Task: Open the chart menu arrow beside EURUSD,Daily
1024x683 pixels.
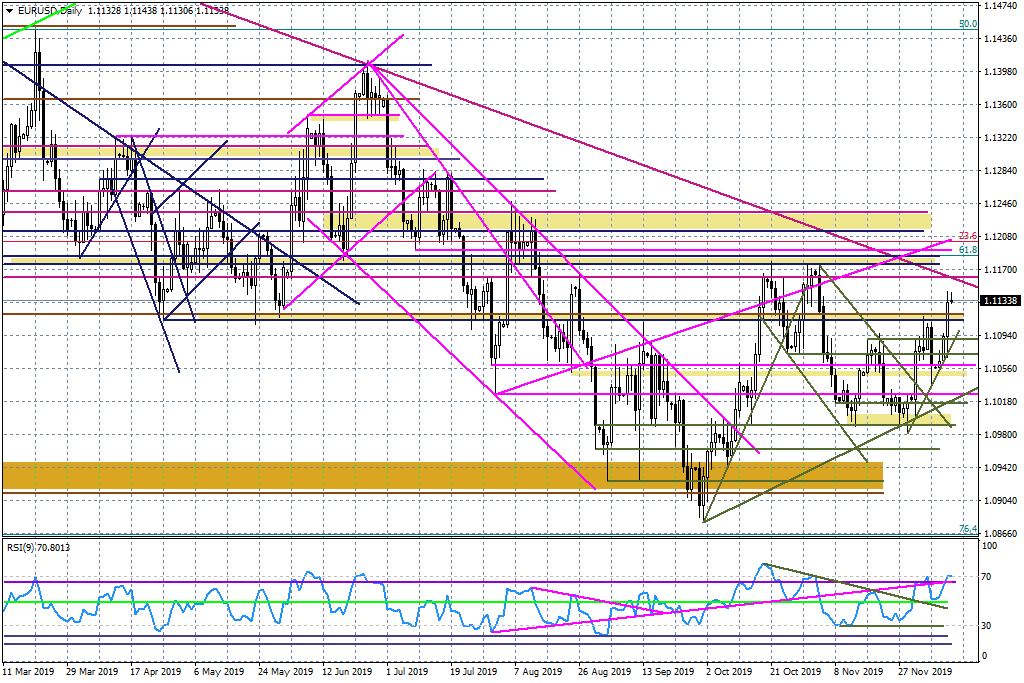Action: 10,10
